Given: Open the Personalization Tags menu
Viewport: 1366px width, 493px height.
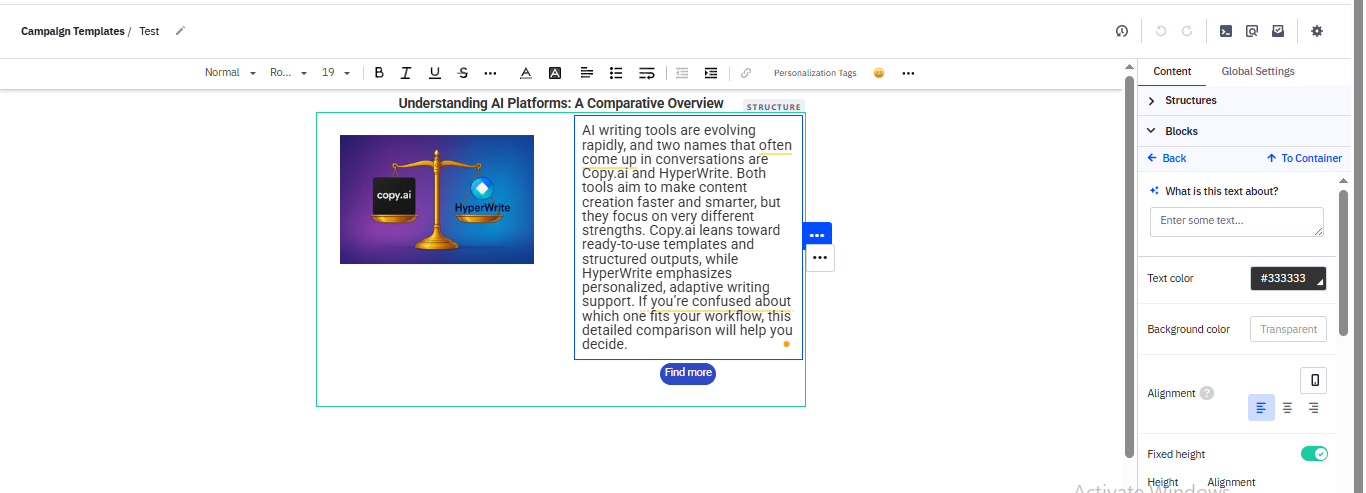Looking at the screenshot, I should [815, 73].
